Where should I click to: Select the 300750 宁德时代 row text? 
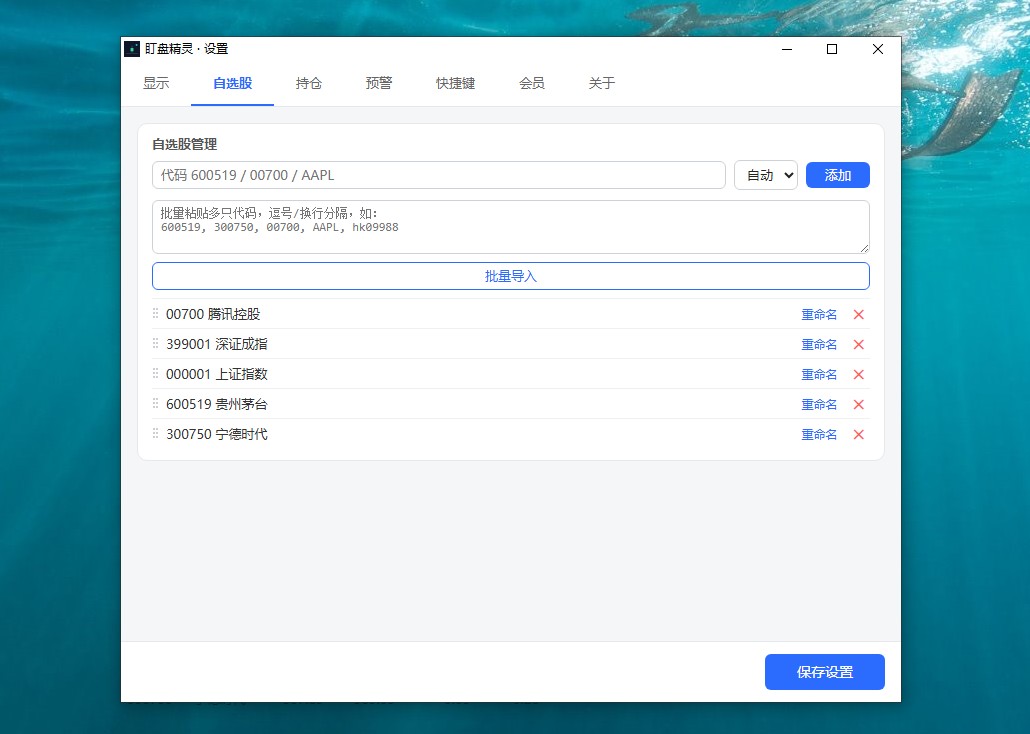(x=217, y=434)
